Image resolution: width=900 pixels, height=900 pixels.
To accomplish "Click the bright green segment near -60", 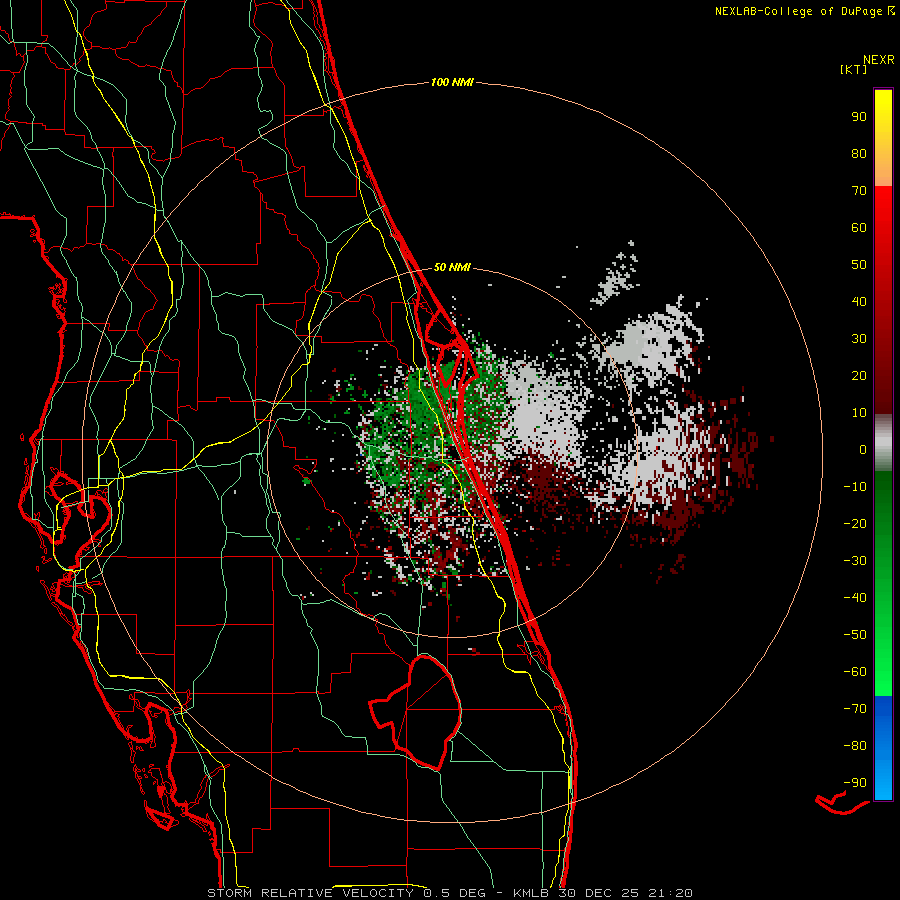I will (x=883, y=672).
